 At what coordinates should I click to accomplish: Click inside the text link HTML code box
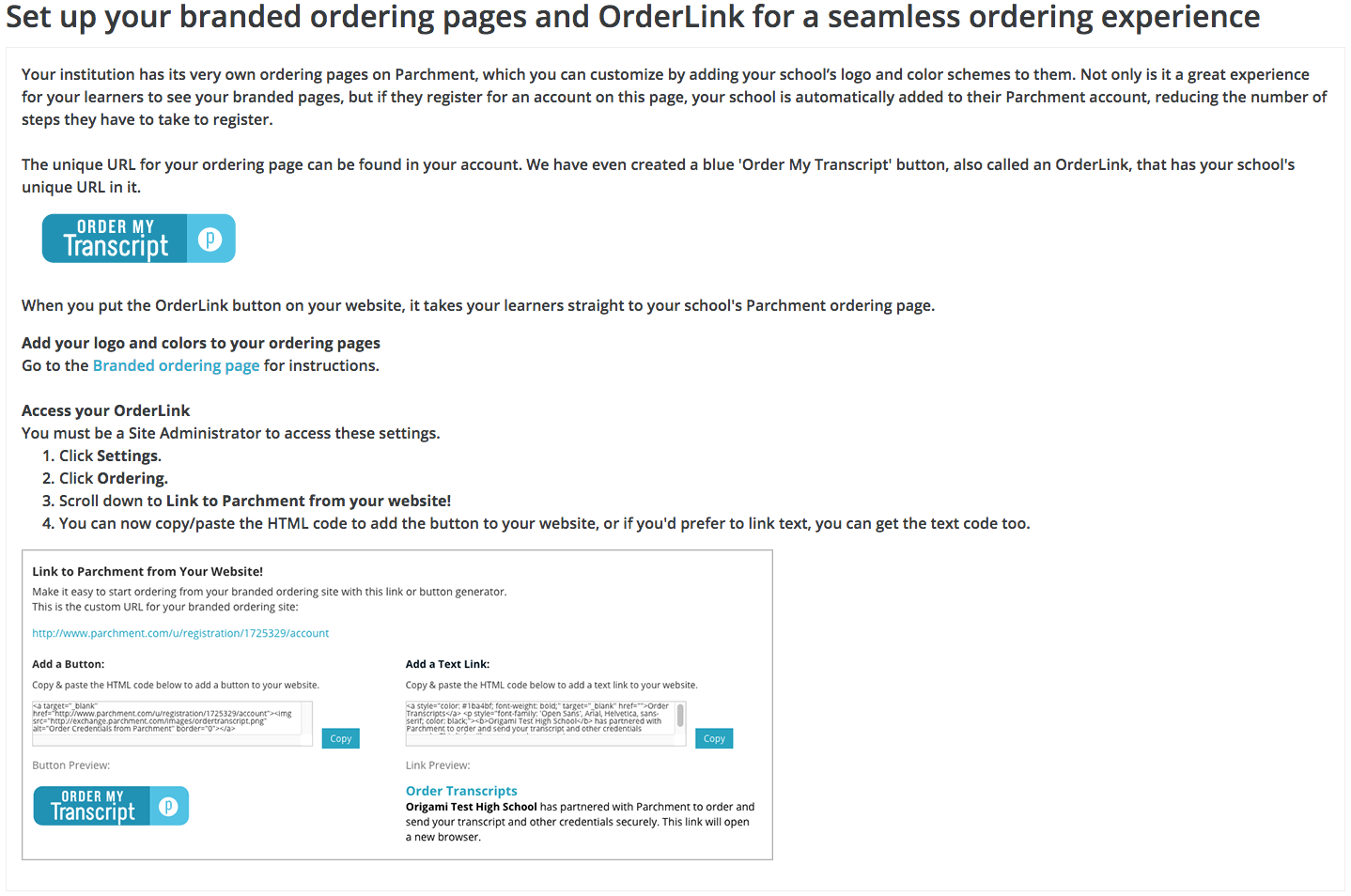click(537, 718)
